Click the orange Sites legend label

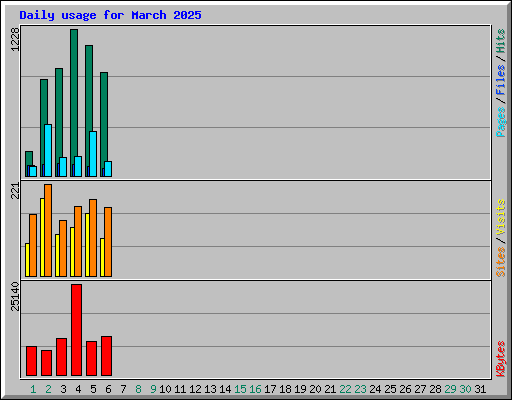tap(501, 262)
